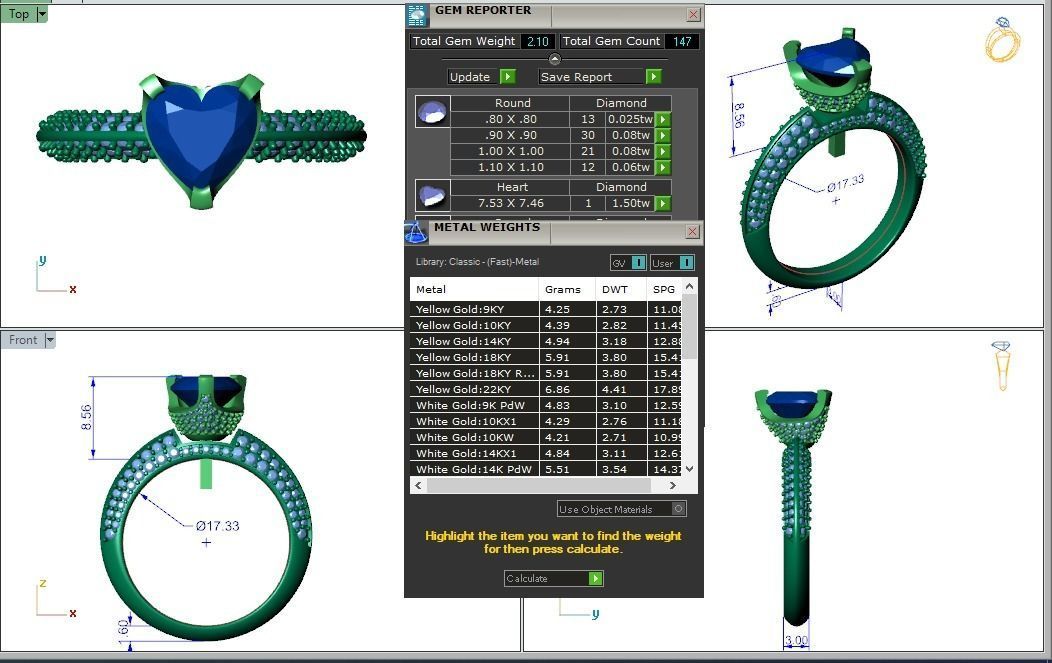Select the Yellow Gold:18KY row

coord(545,358)
